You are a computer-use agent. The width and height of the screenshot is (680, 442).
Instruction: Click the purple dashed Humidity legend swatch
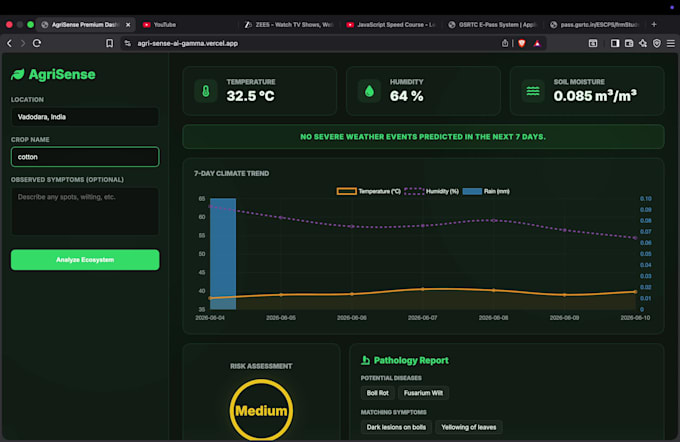(414, 191)
